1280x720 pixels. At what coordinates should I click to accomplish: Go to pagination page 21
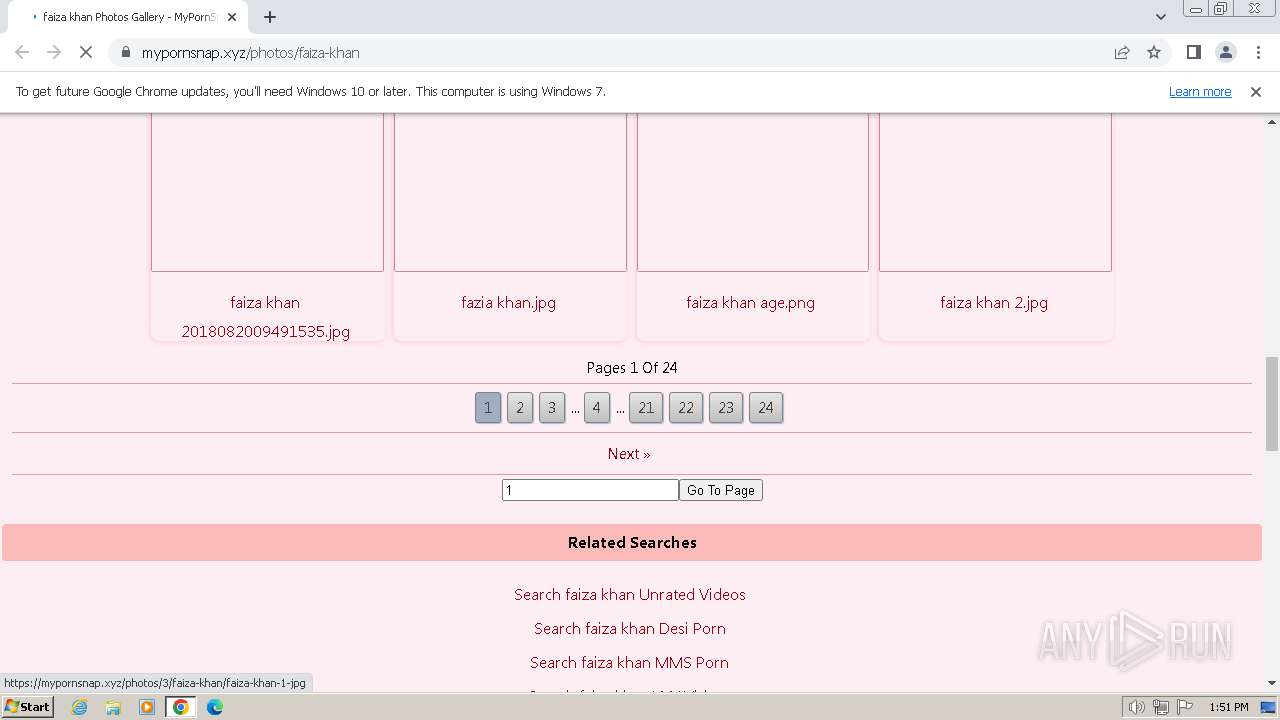coord(646,408)
